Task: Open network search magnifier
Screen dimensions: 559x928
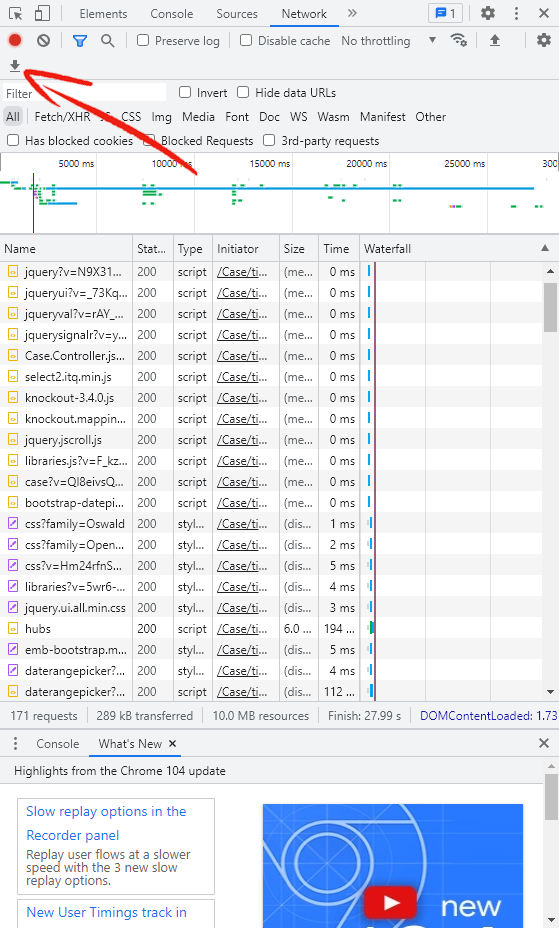Action: pos(107,40)
